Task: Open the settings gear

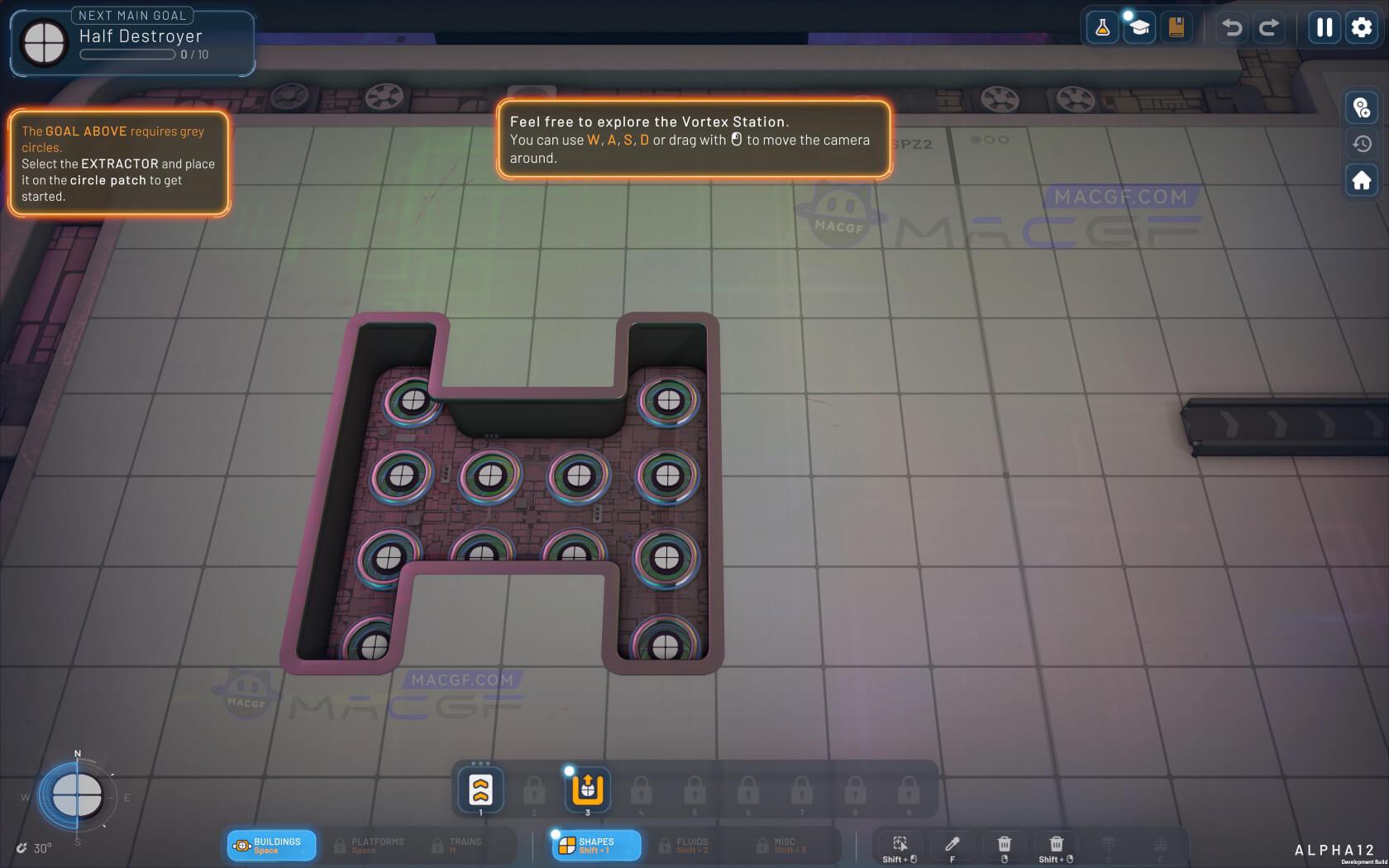Action: click(1361, 28)
